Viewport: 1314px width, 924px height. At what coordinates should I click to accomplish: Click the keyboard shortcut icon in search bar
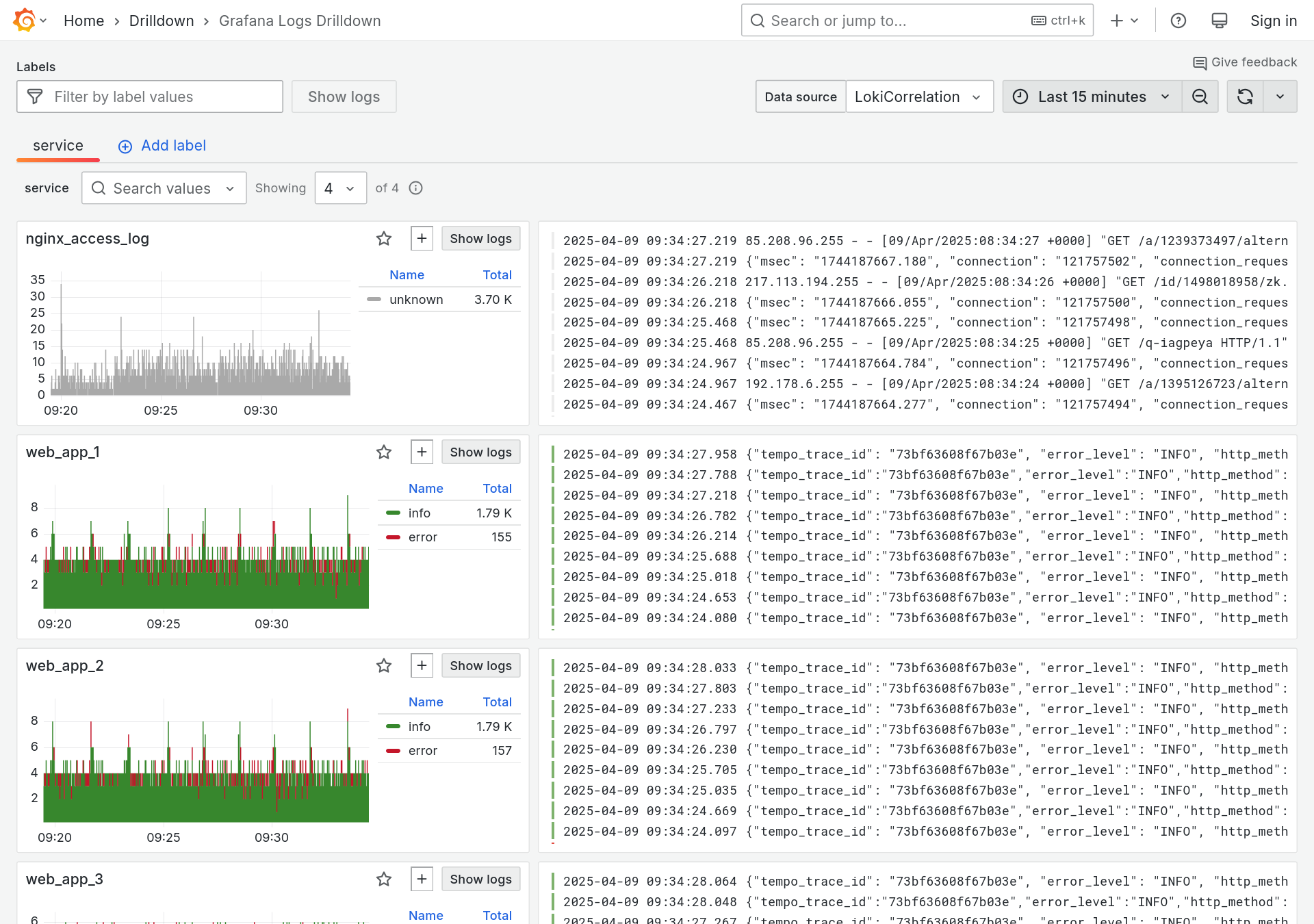tap(1038, 21)
